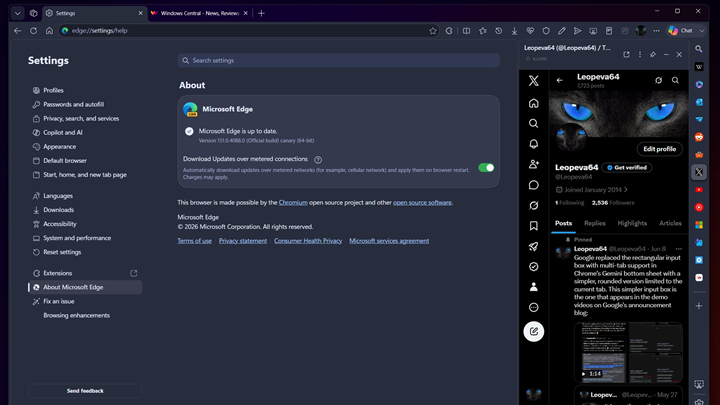
Task: Click the paper plane toolbar icon
Action: click(577, 31)
